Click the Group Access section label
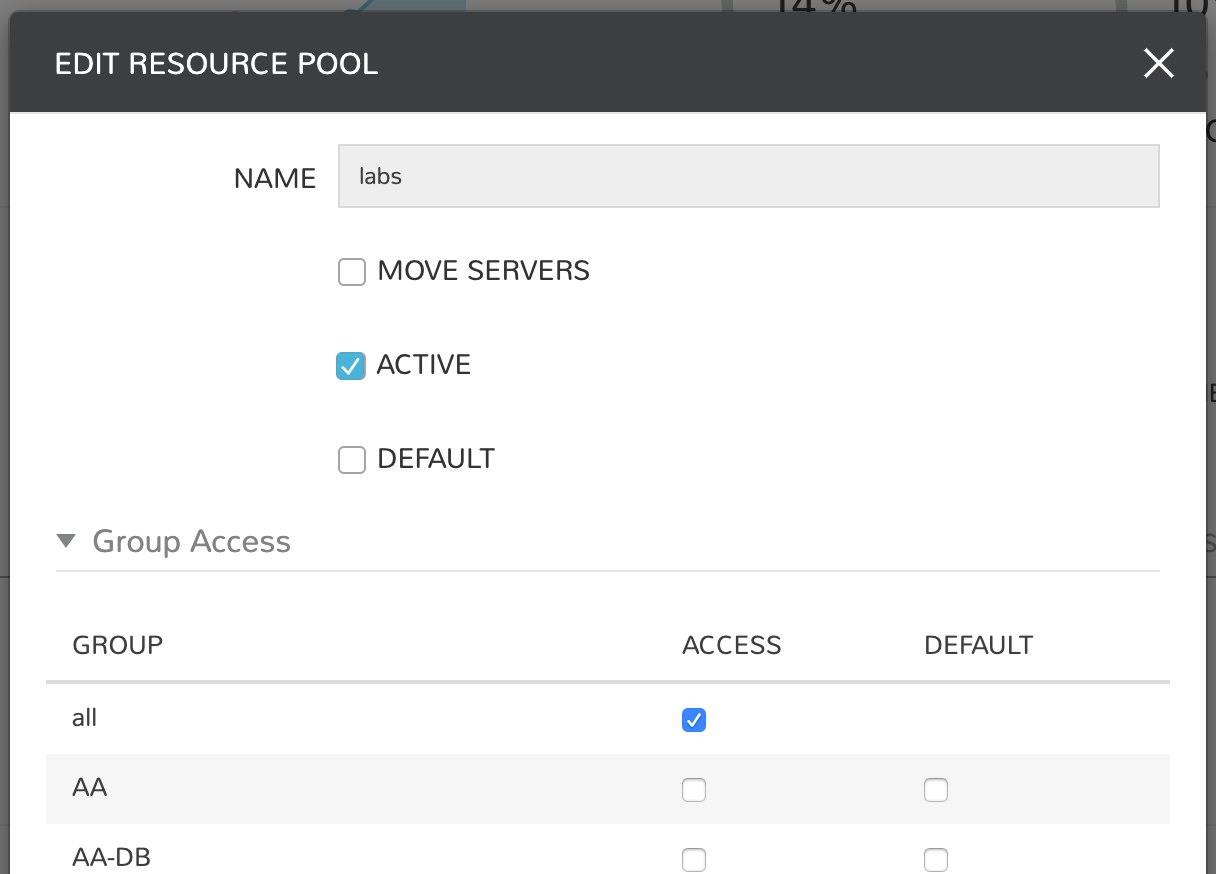 190,541
